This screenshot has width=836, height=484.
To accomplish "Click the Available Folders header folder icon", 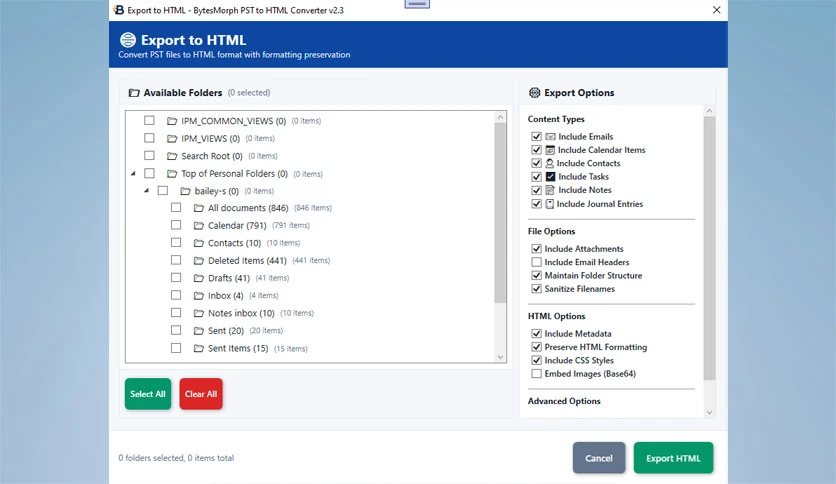I will pyautogui.click(x=134, y=93).
